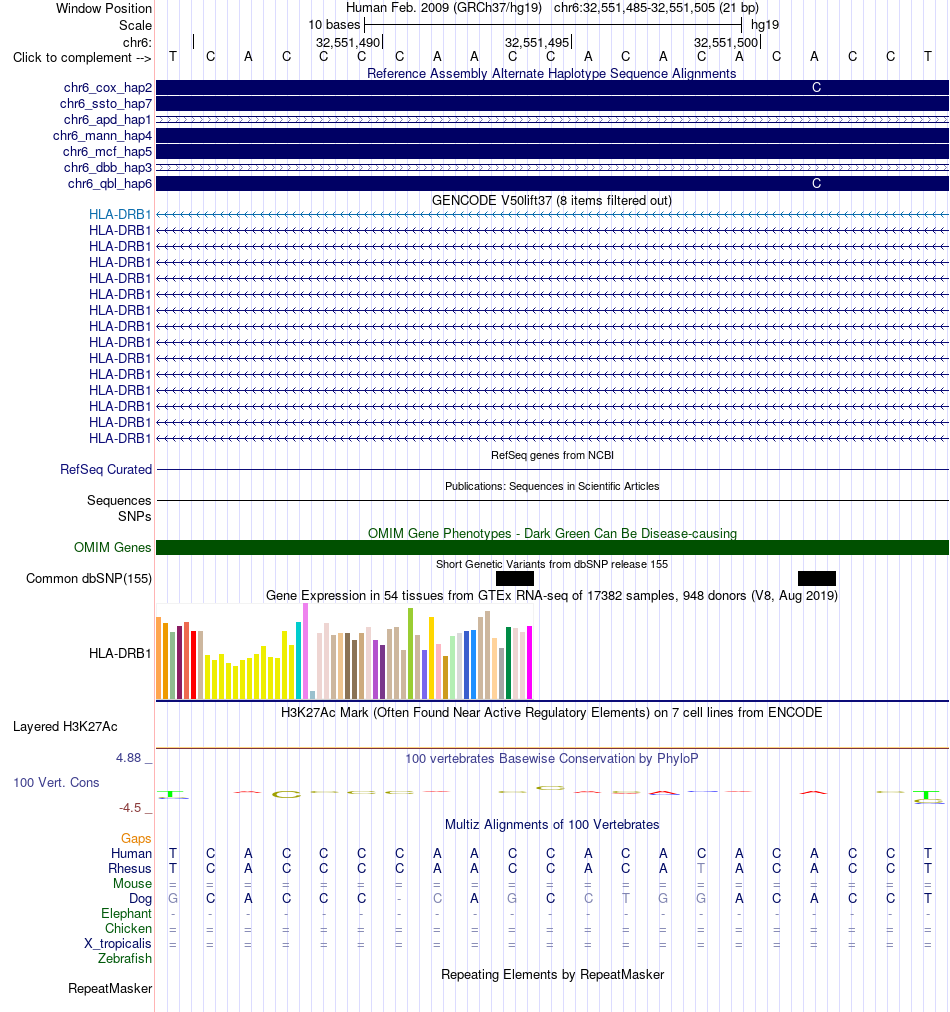Select the Elephant alignment row label
The height and width of the screenshot is (1012, 950).
coord(126,914)
